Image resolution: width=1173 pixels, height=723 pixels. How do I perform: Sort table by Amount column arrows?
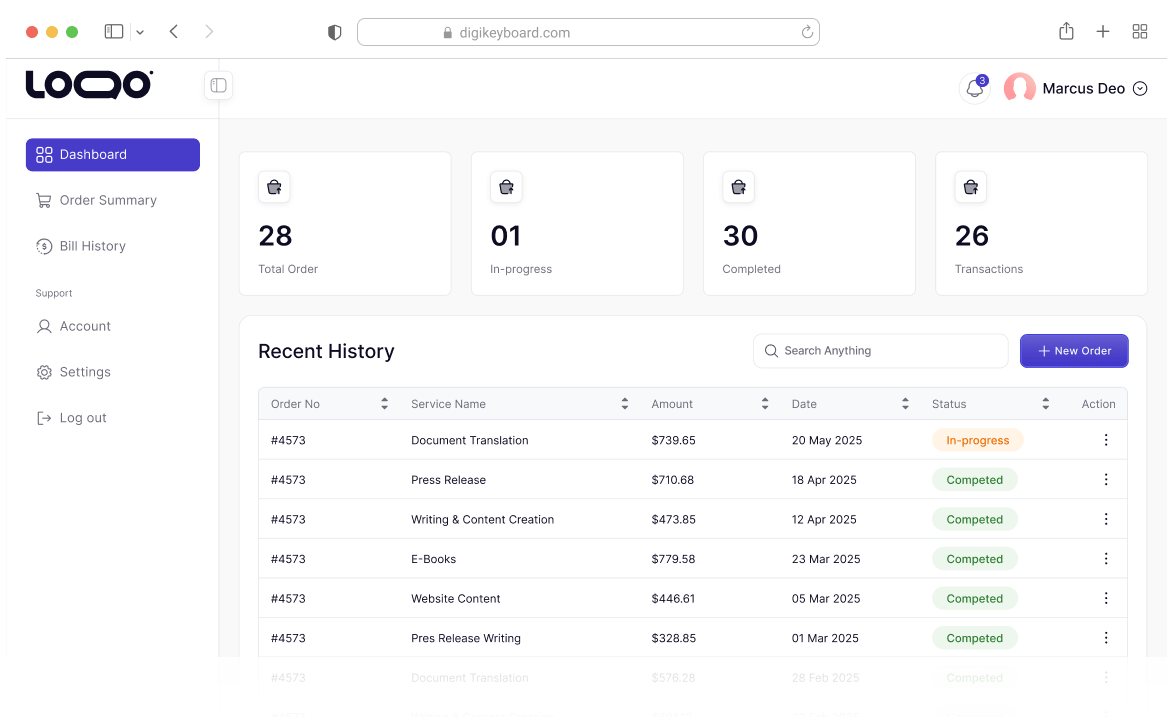764,404
